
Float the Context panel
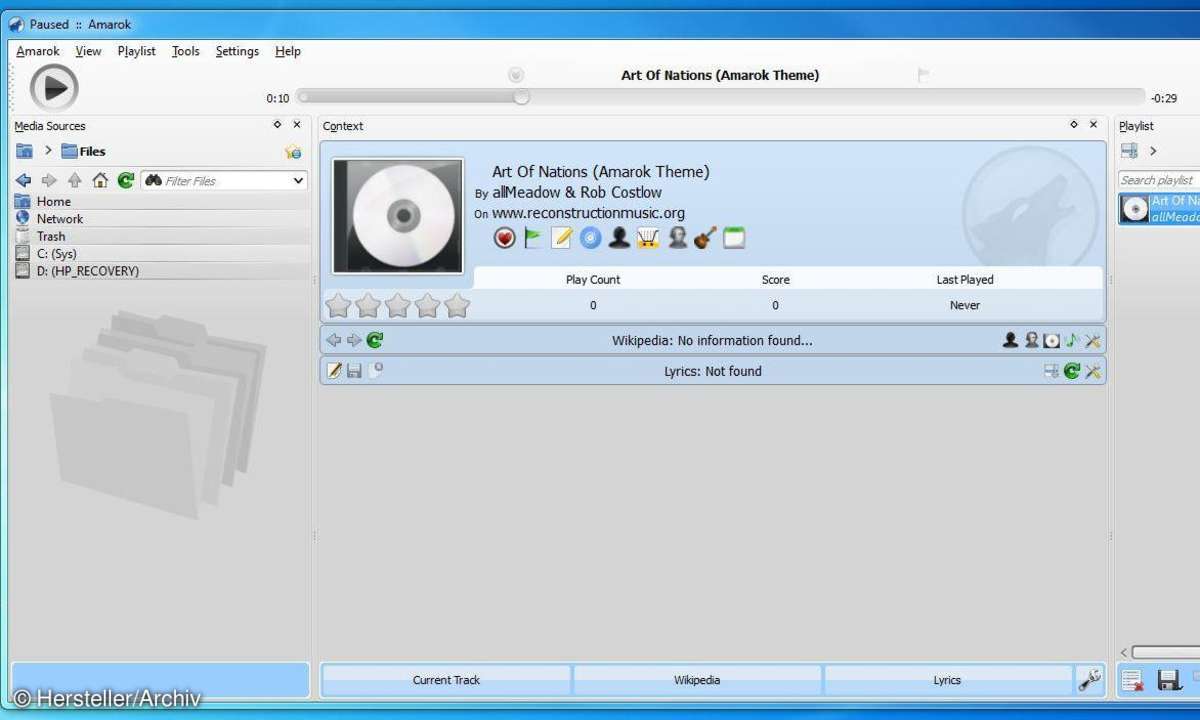tap(1074, 125)
